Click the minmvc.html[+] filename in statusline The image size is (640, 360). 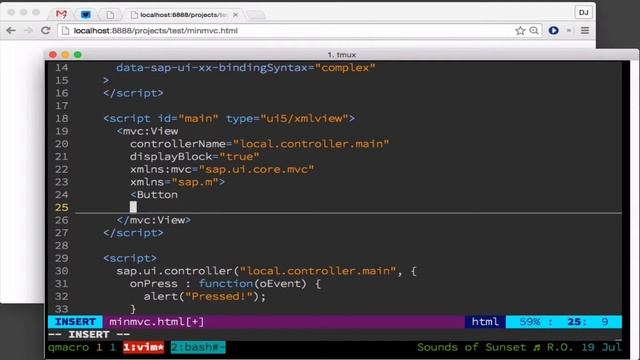pyautogui.click(x=157, y=322)
